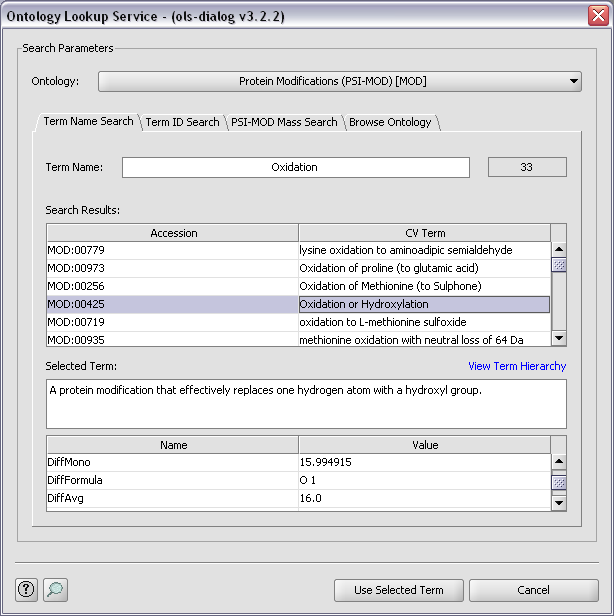Click the help question mark icon

pyautogui.click(x=27, y=589)
